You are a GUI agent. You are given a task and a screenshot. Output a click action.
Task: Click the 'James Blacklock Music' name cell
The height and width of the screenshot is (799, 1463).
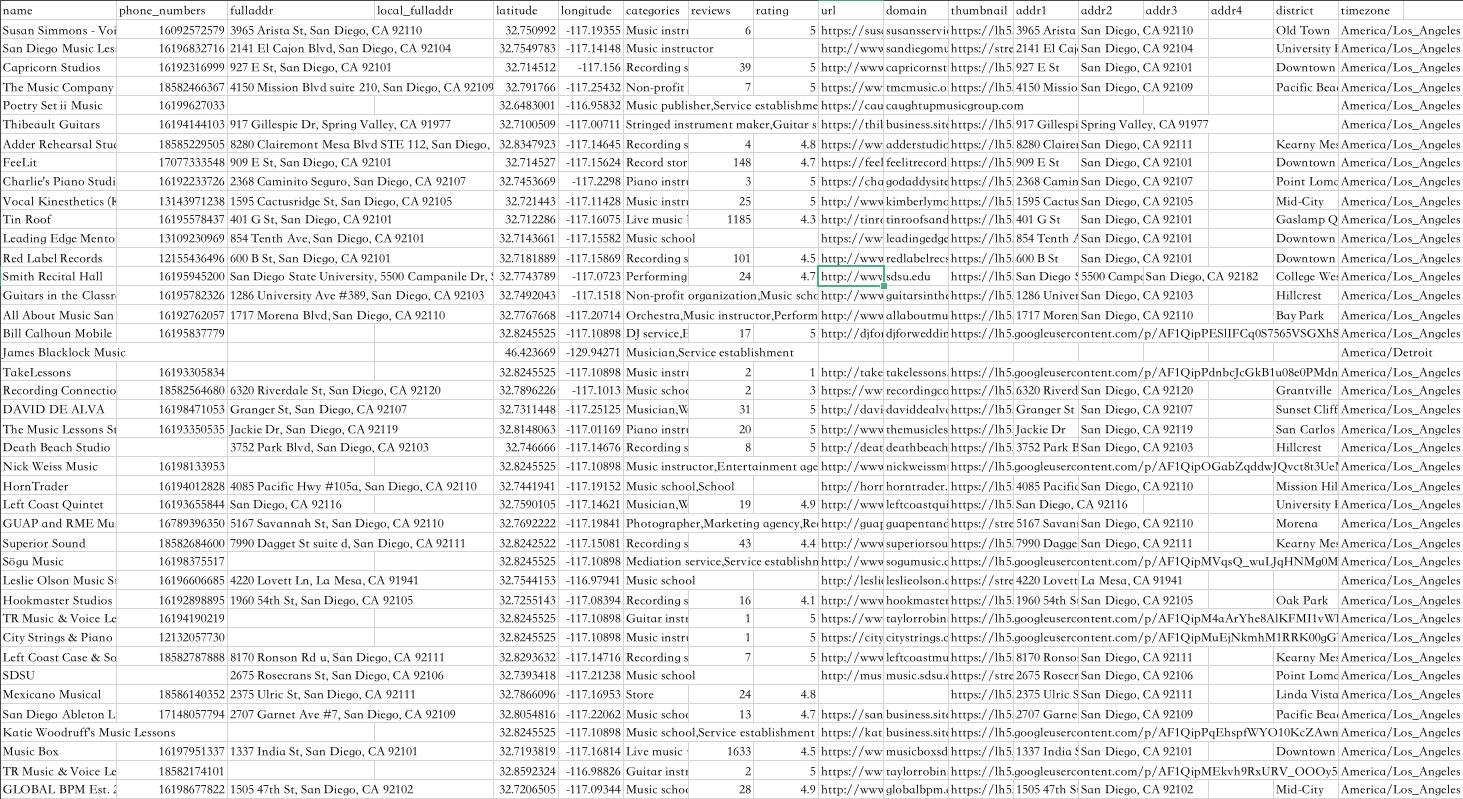58,352
